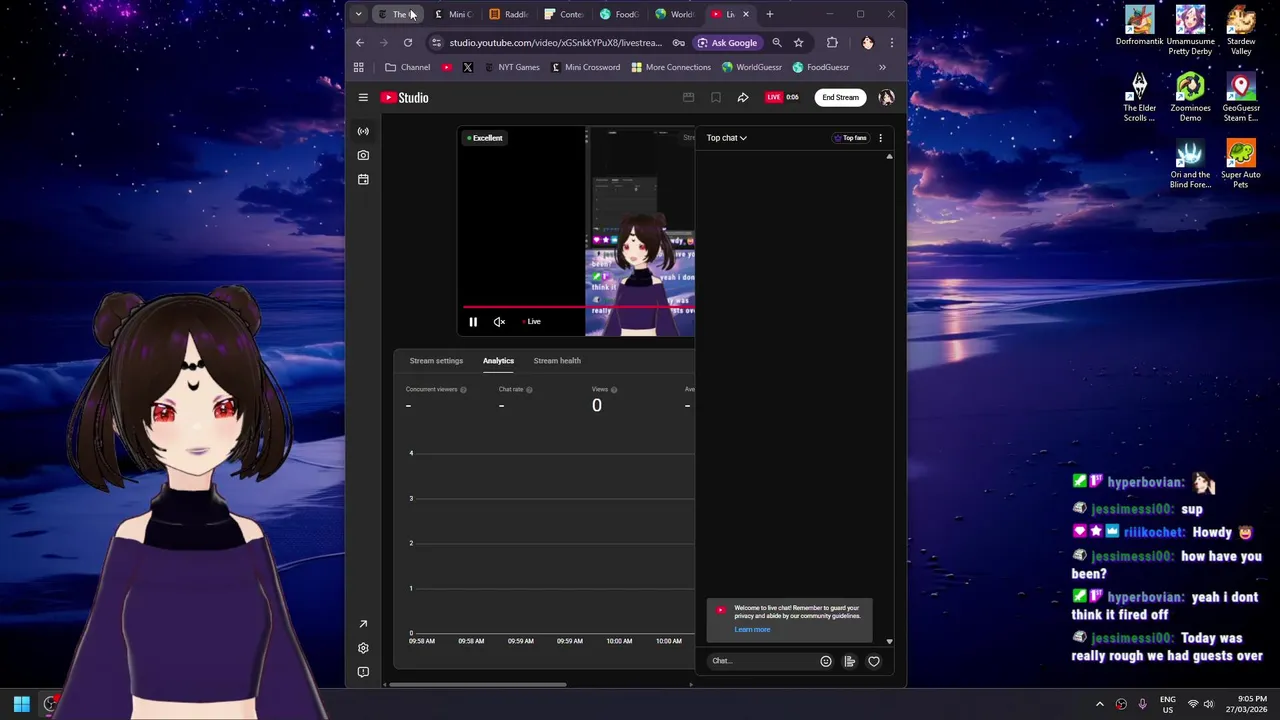Click the address bar URL
Image resolution: width=1280 pixels, height=720 pixels.
(555, 43)
